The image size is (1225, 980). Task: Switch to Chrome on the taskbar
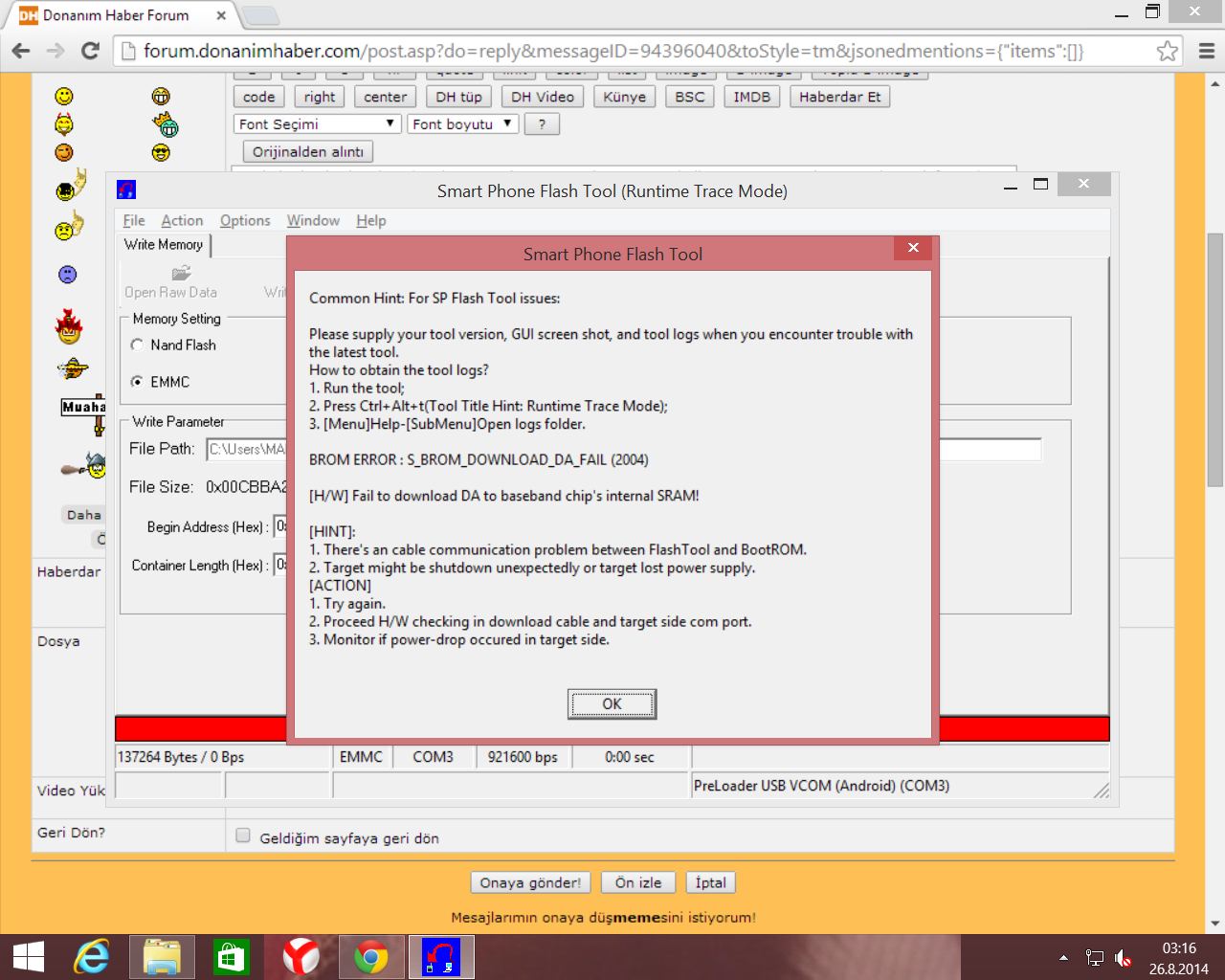point(371,957)
